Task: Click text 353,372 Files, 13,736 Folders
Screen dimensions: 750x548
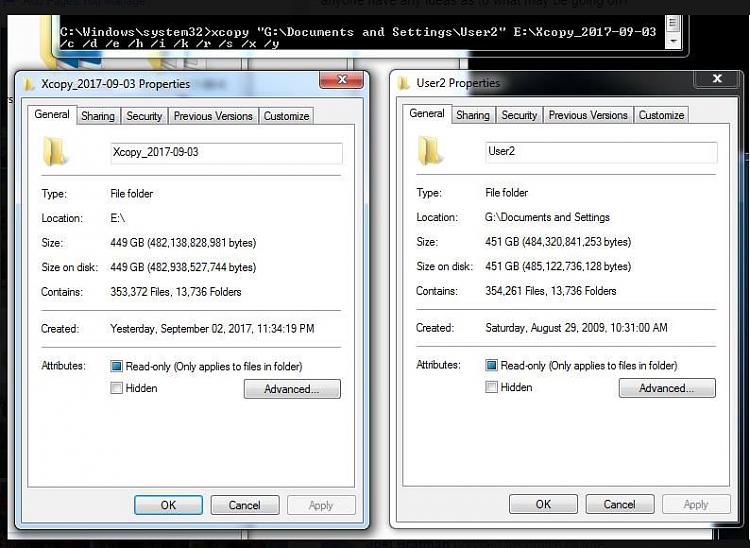Action: tap(176, 292)
